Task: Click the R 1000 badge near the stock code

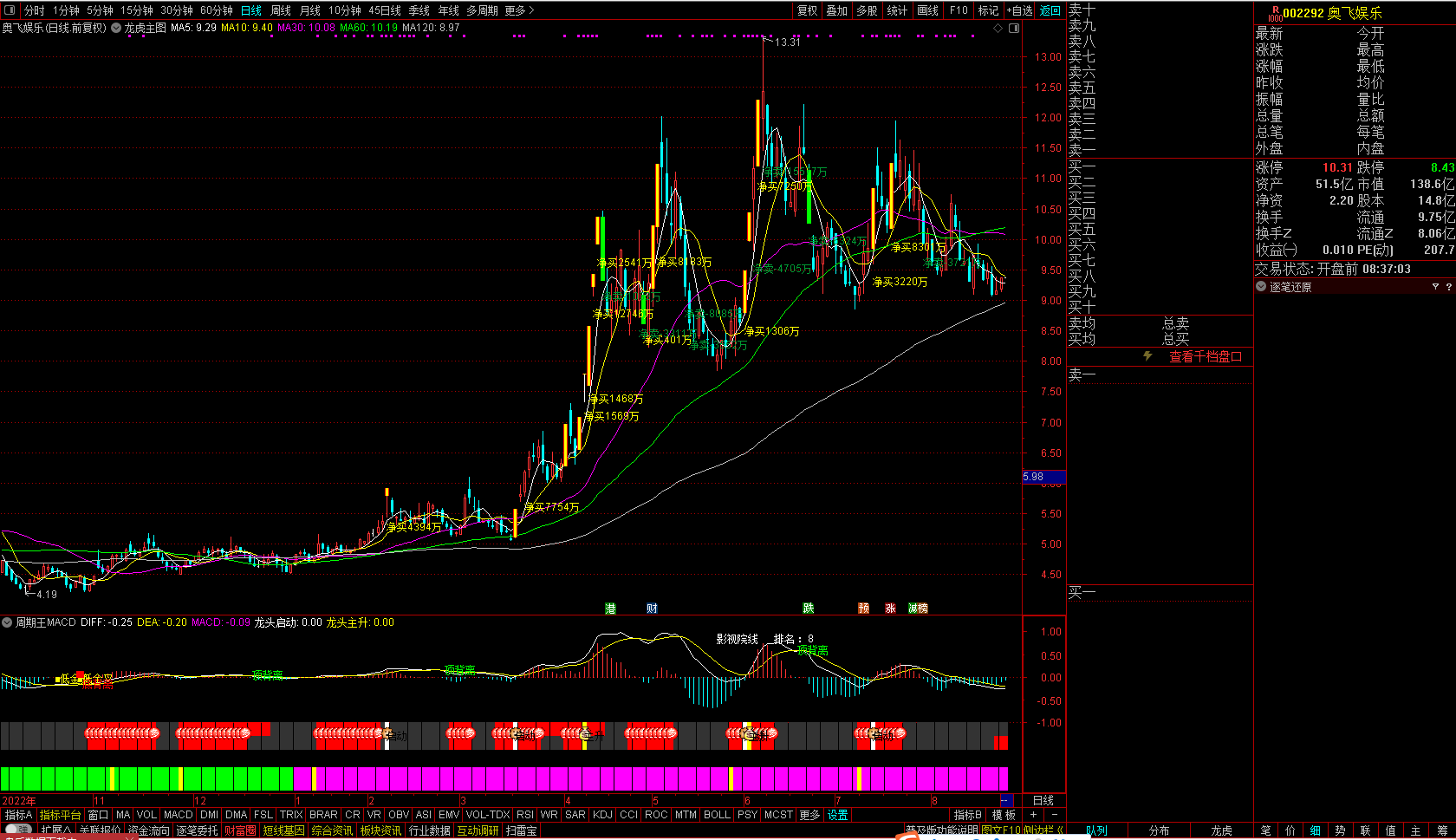Action: pos(1275,14)
